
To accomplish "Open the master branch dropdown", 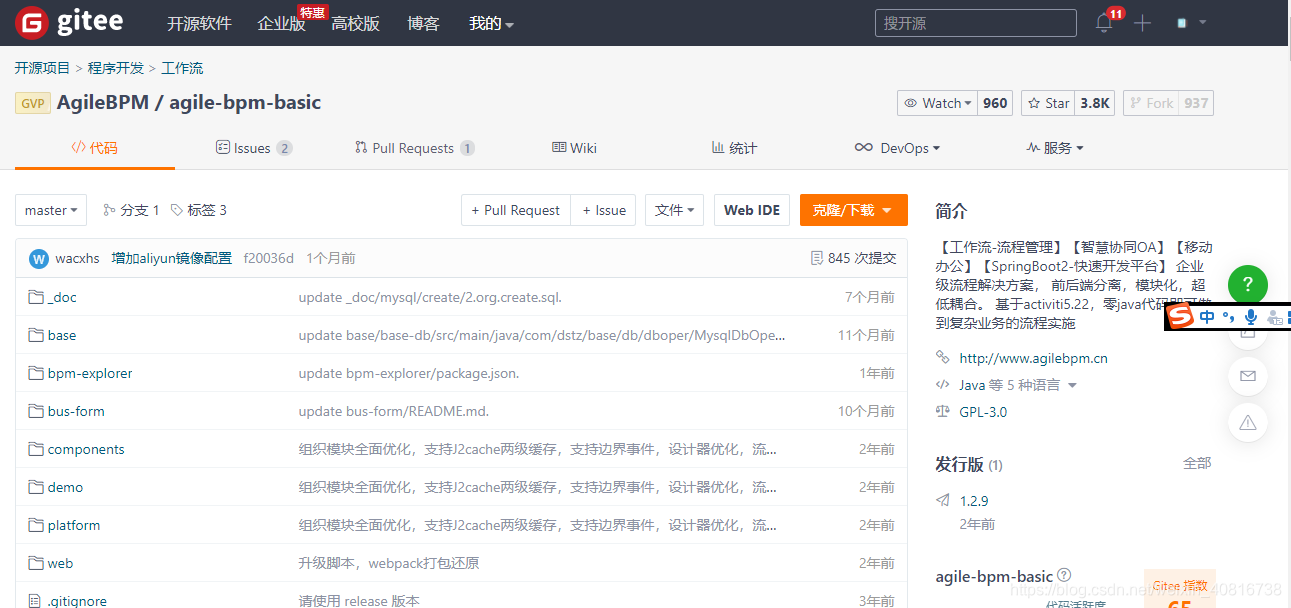I will click(51, 210).
